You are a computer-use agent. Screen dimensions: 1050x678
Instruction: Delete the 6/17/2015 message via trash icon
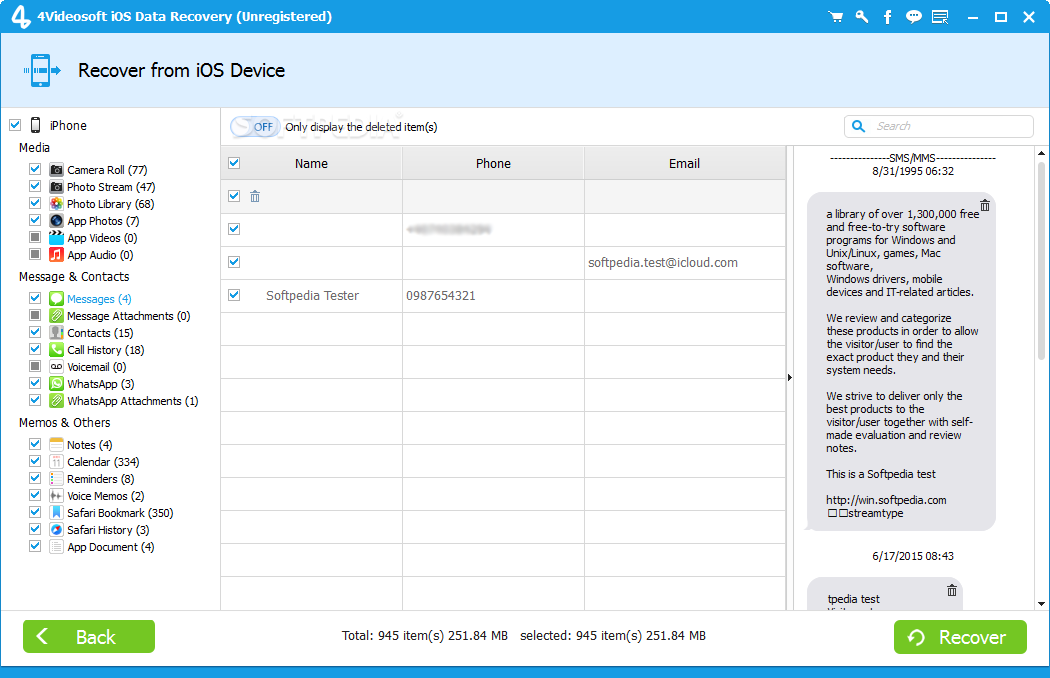952,590
